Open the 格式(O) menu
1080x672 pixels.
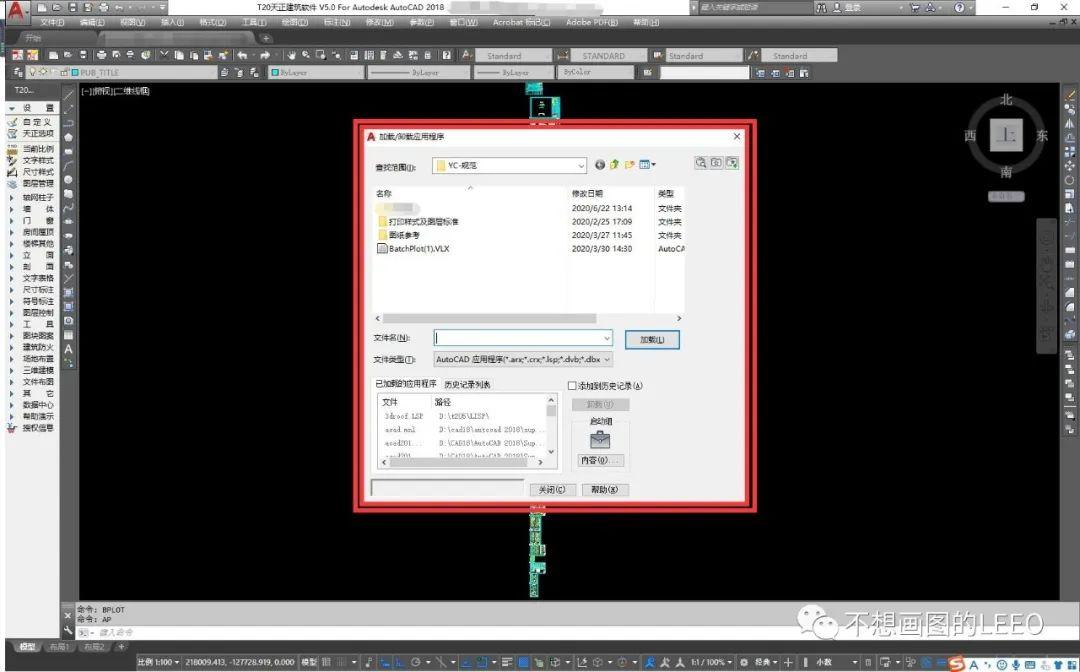coord(213,22)
